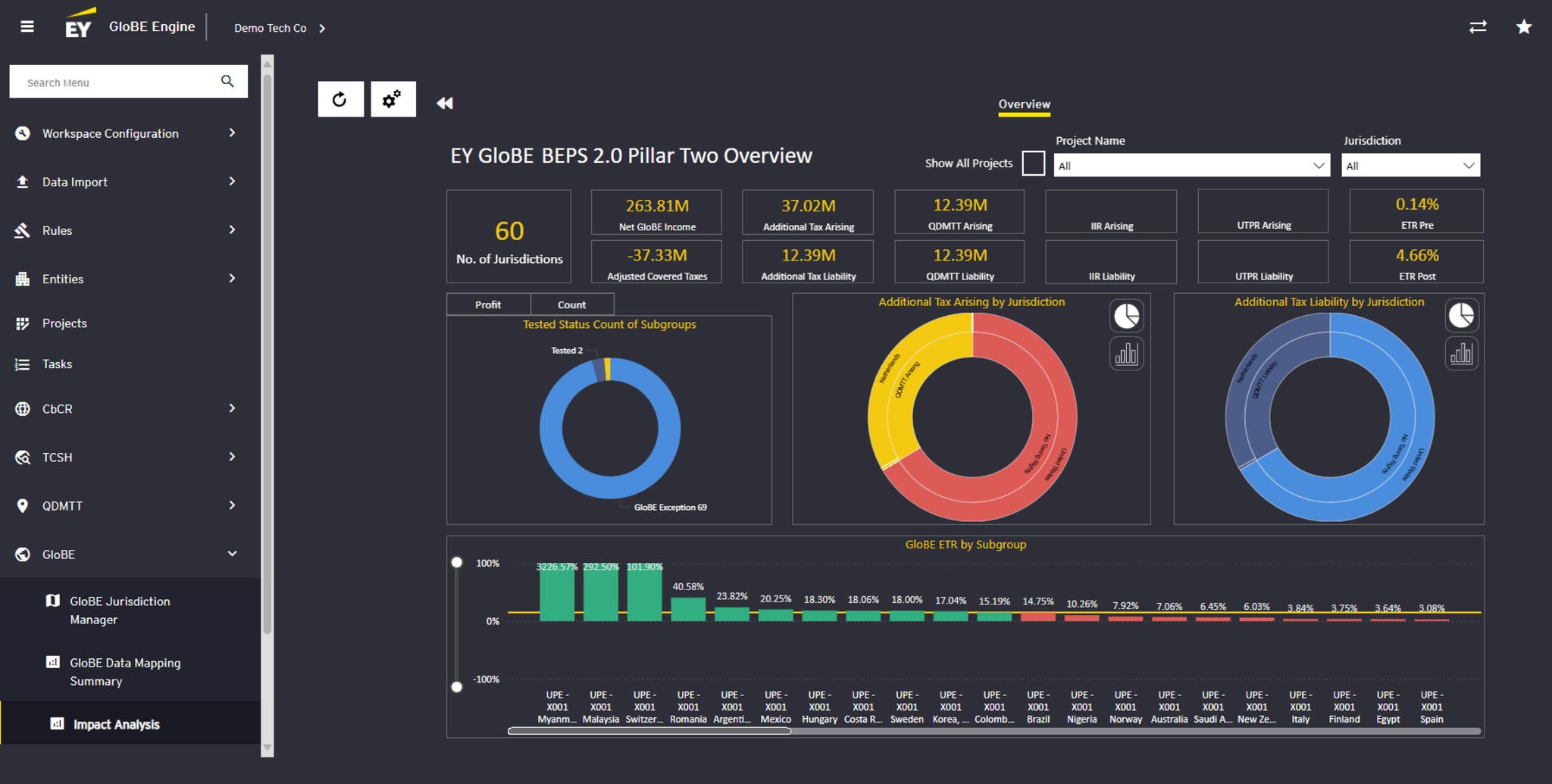Click the search magnifier icon in menu
The image size is (1552, 784).
[227, 81]
